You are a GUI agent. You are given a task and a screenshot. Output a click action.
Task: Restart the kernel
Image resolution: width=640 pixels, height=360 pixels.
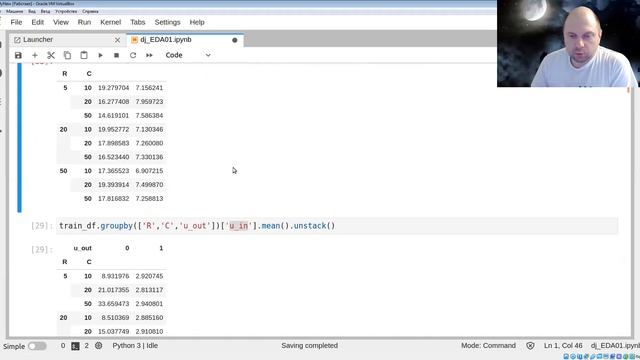point(133,55)
